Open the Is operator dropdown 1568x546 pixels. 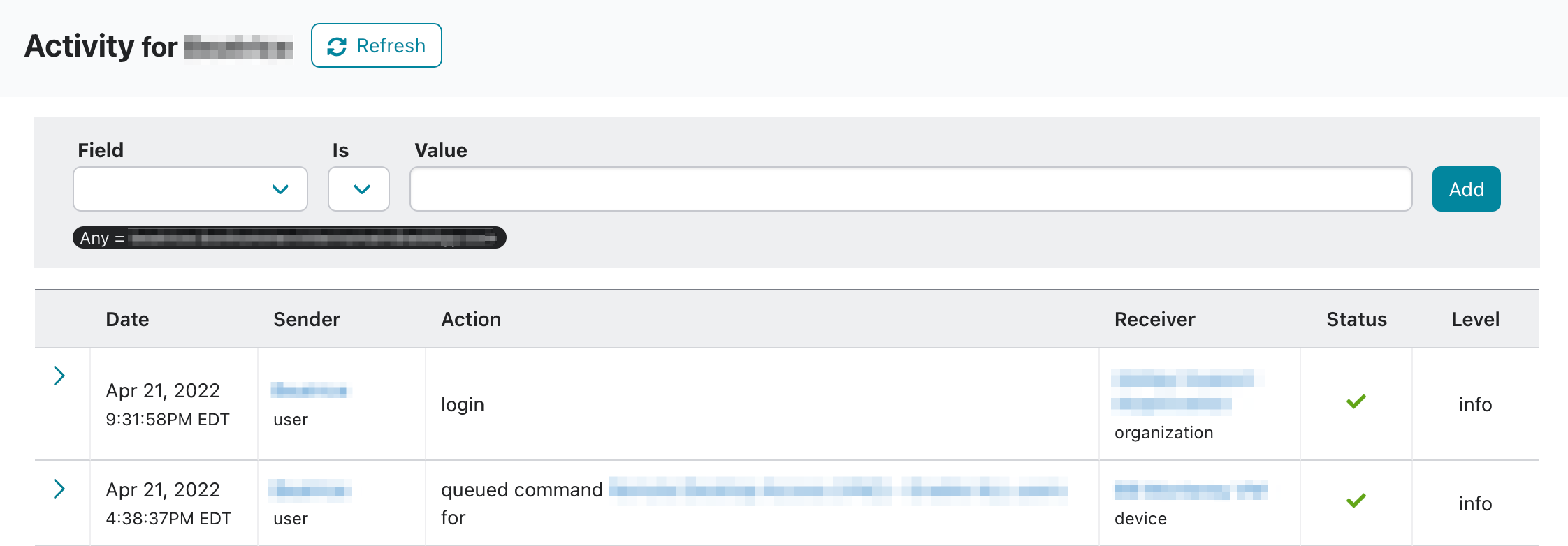coord(358,189)
